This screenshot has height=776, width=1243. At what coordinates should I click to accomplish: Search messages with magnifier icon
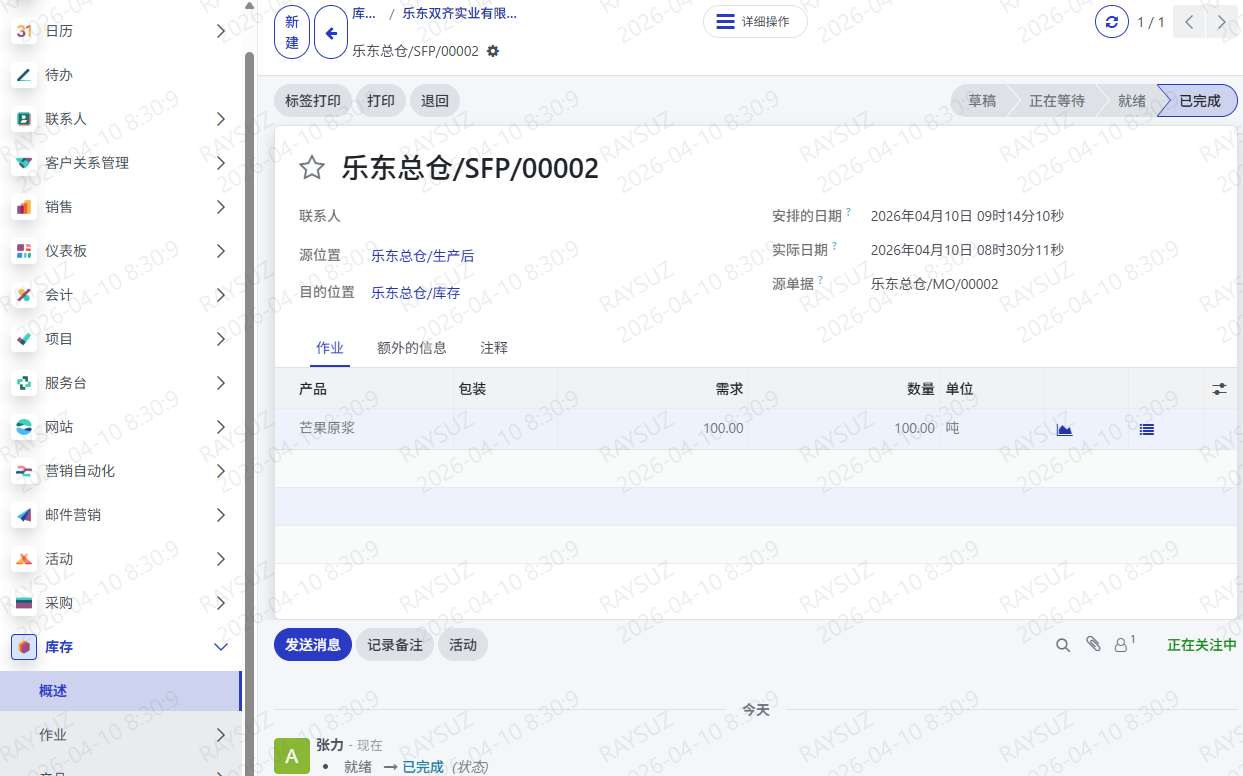[1063, 646]
